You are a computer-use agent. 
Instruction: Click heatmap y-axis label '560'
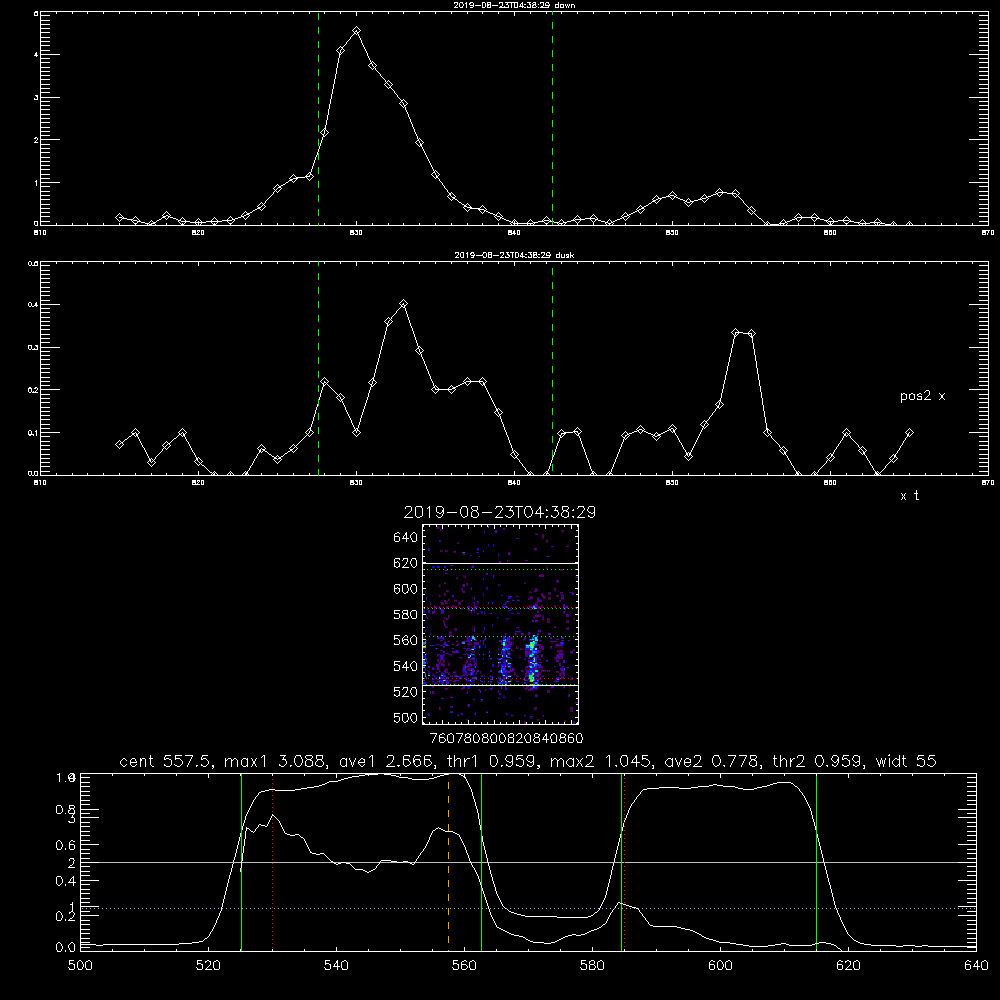(405, 640)
